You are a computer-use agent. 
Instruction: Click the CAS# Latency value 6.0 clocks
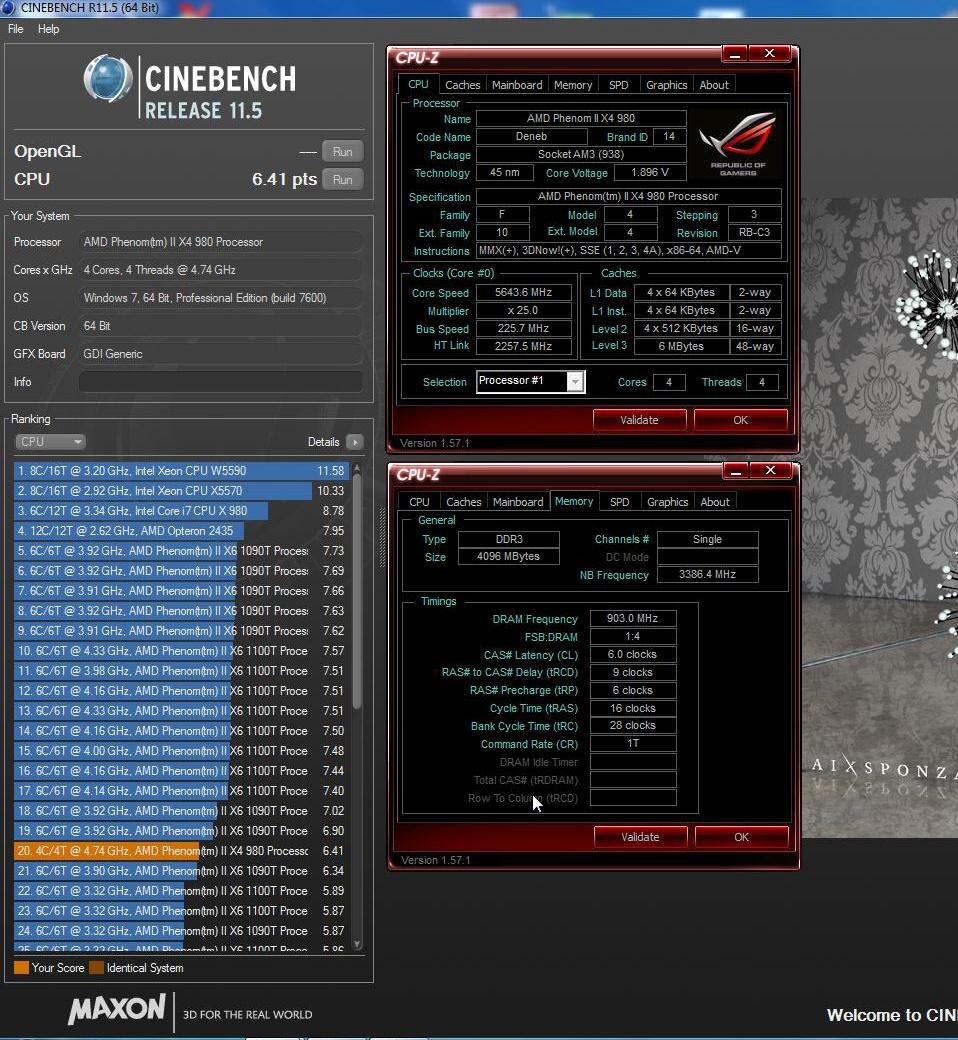click(633, 655)
